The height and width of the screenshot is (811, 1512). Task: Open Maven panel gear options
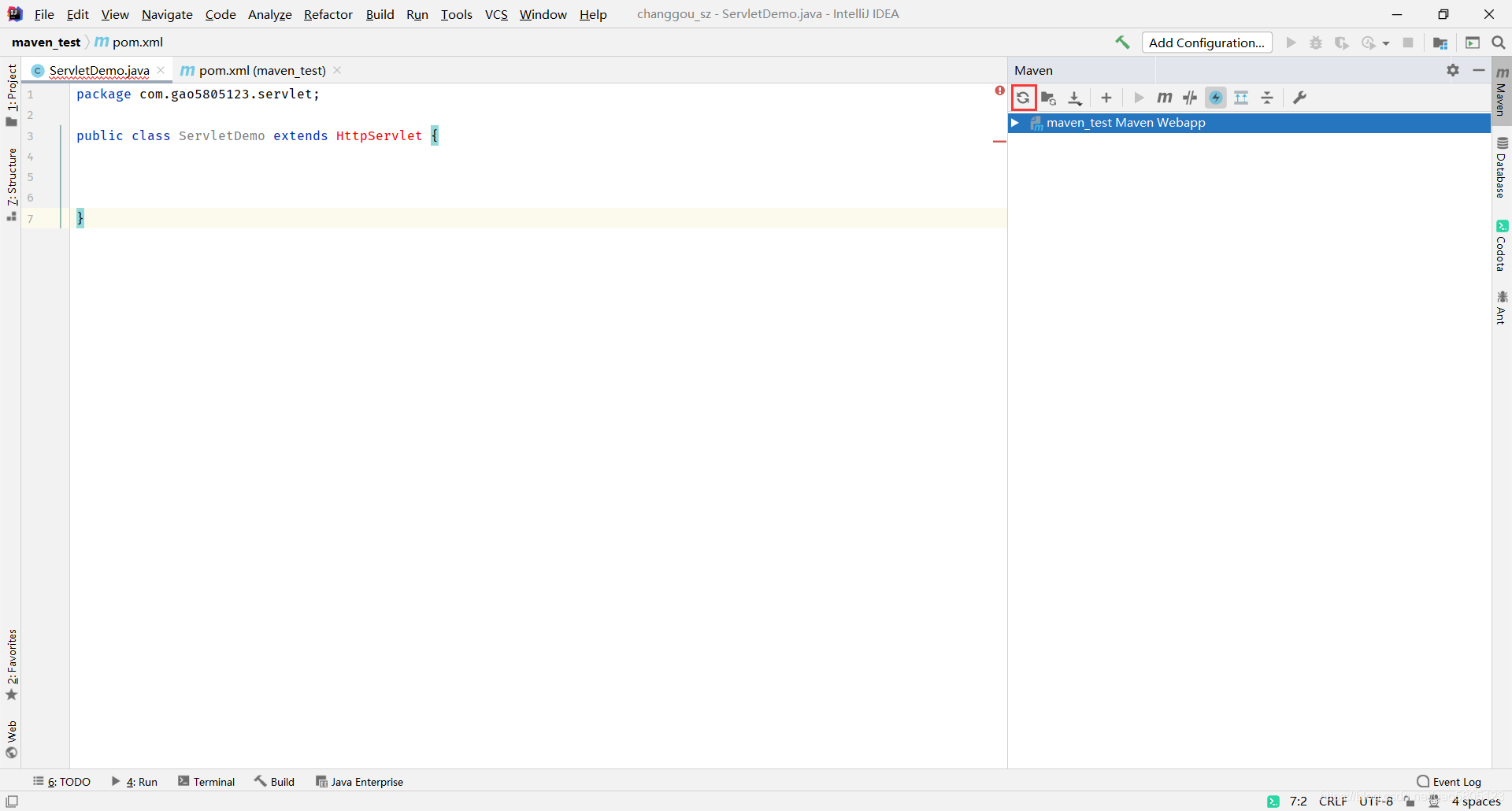(1453, 70)
